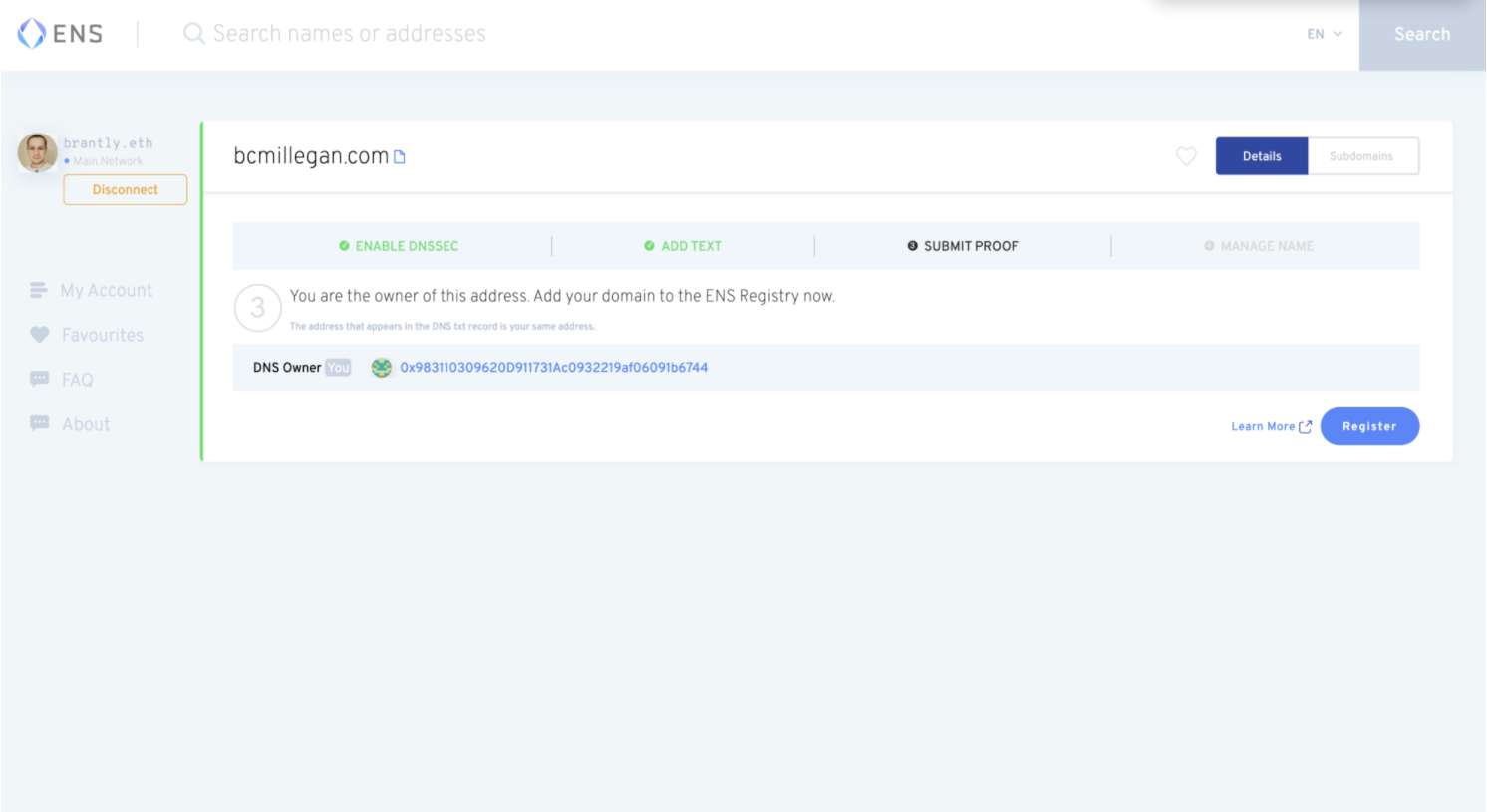This screenshot has width=1487, height=812.
Task: Open My Account from sidebar
Action: pos(107,290)
